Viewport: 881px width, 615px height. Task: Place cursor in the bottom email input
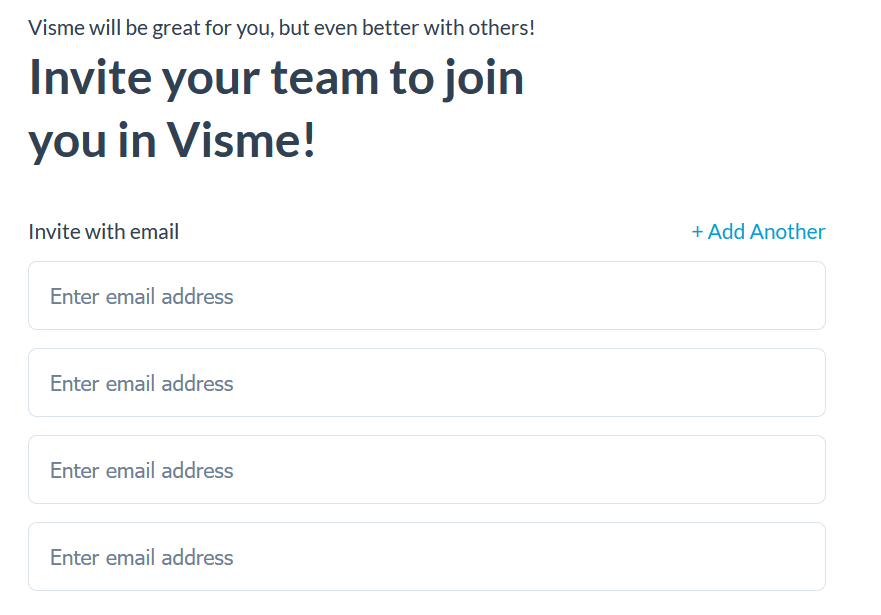427,557
